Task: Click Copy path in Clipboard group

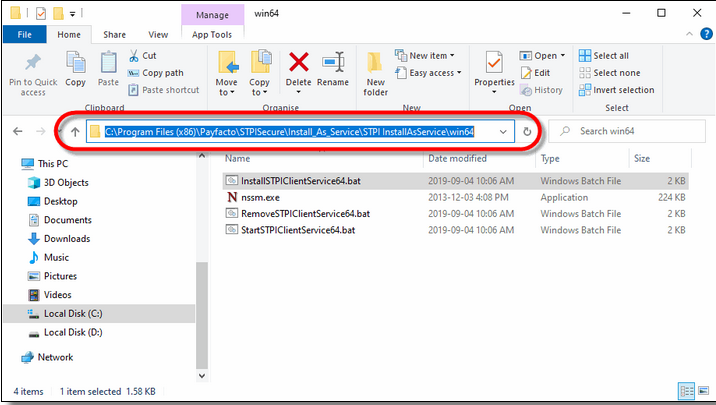Action: click(161, 73)
